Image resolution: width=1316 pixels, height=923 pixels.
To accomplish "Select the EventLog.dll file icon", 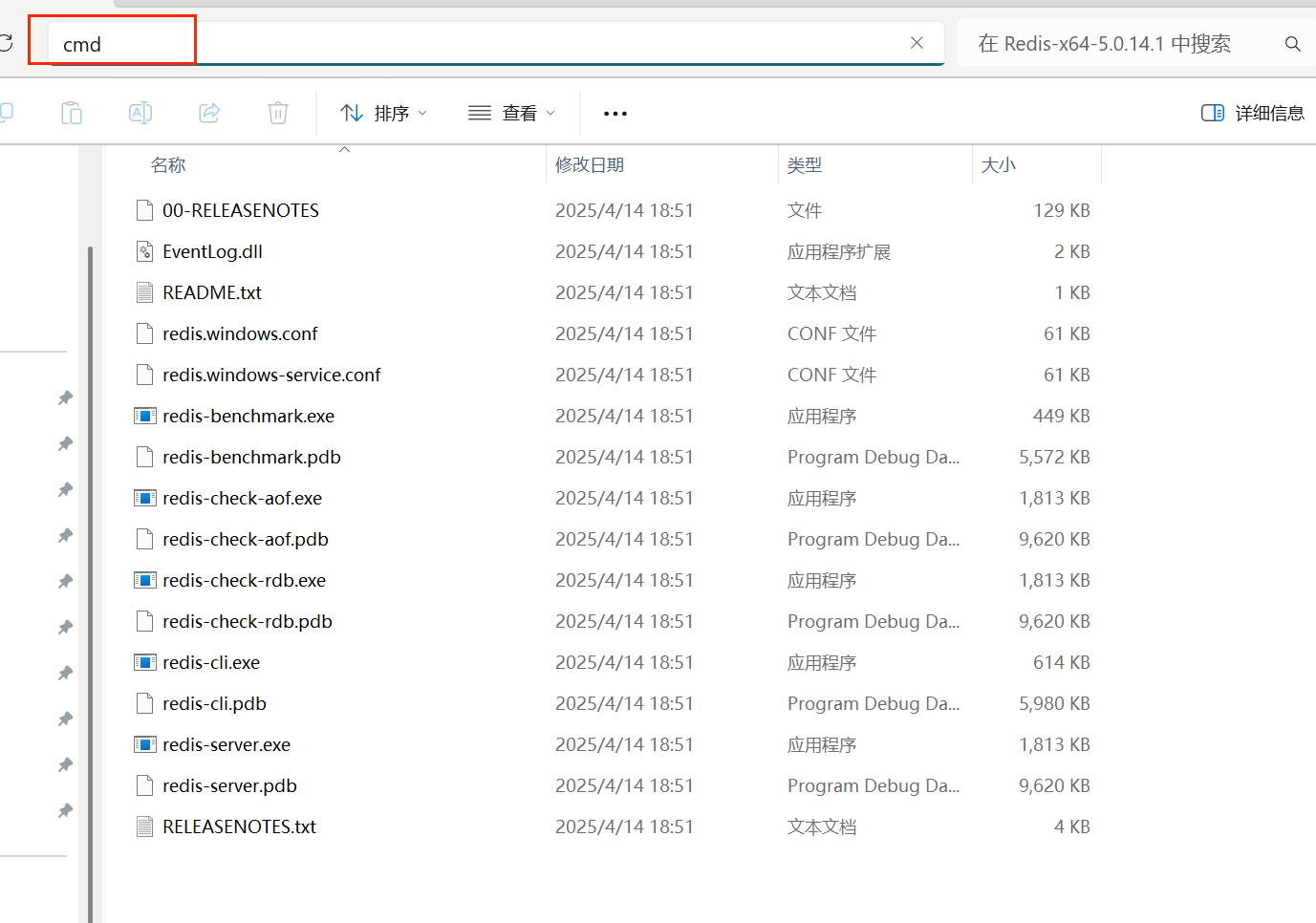I will click(x=144, y=251).
